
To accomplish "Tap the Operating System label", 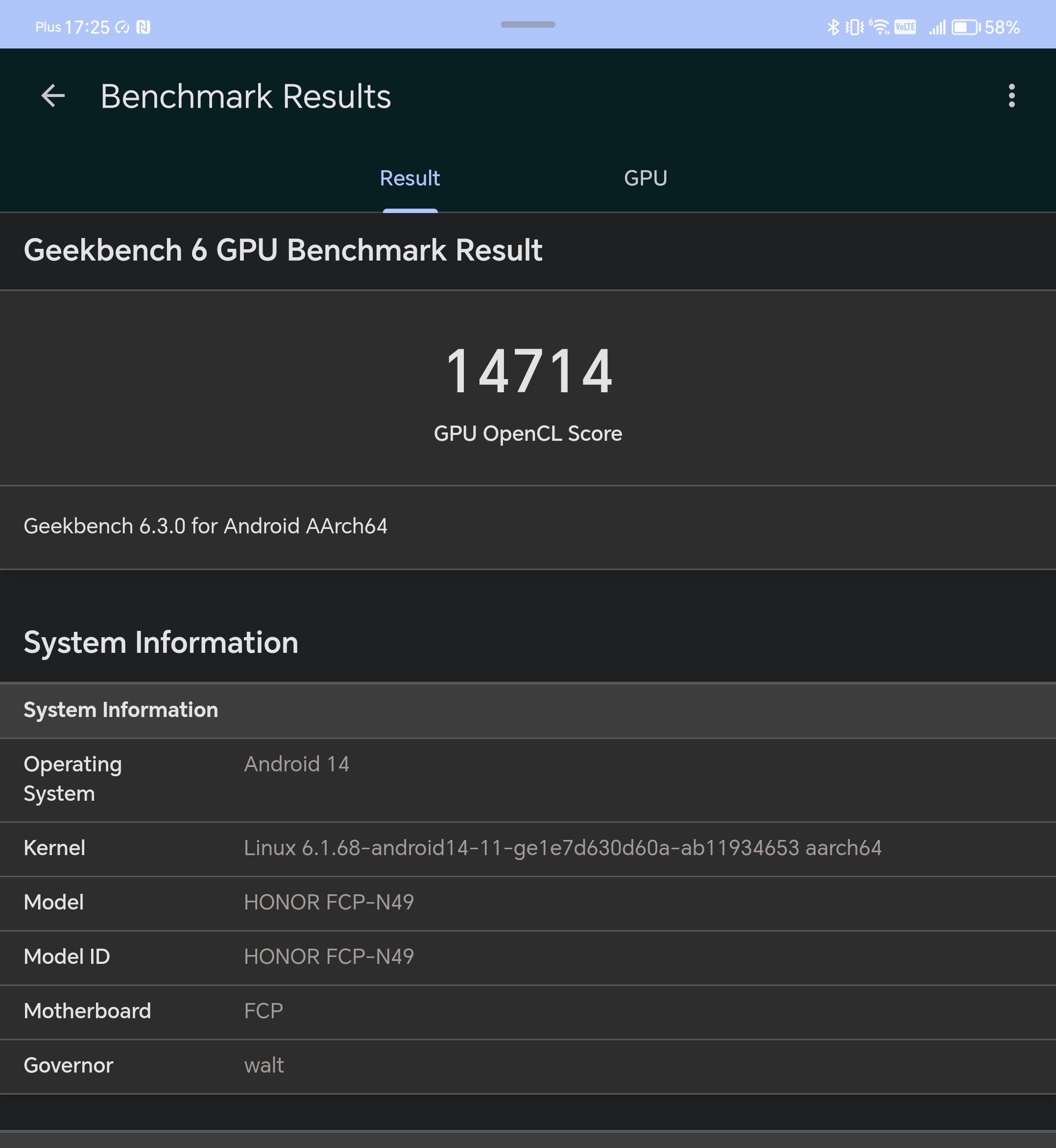I will tap(72, 779).
